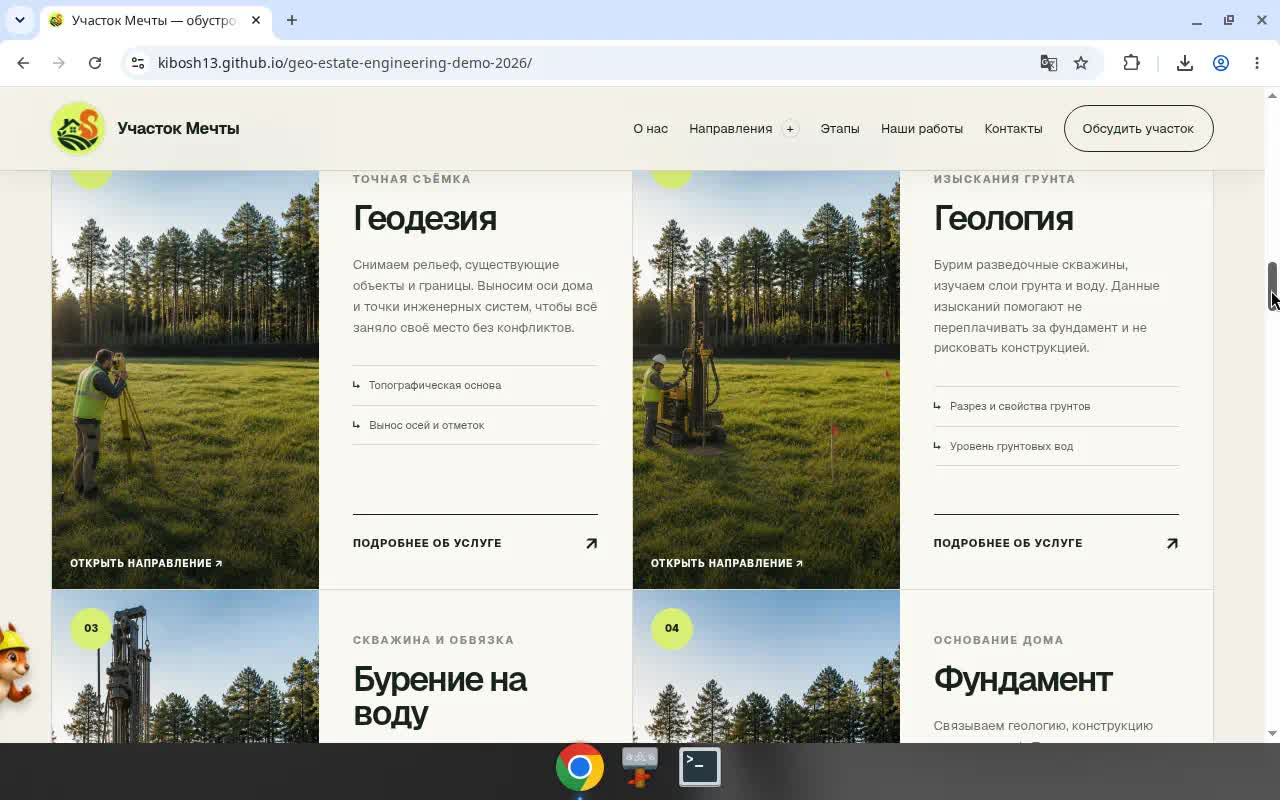The image size is (1280, 800).
Task: Click the Фундамент heading
Action: 1023,679
